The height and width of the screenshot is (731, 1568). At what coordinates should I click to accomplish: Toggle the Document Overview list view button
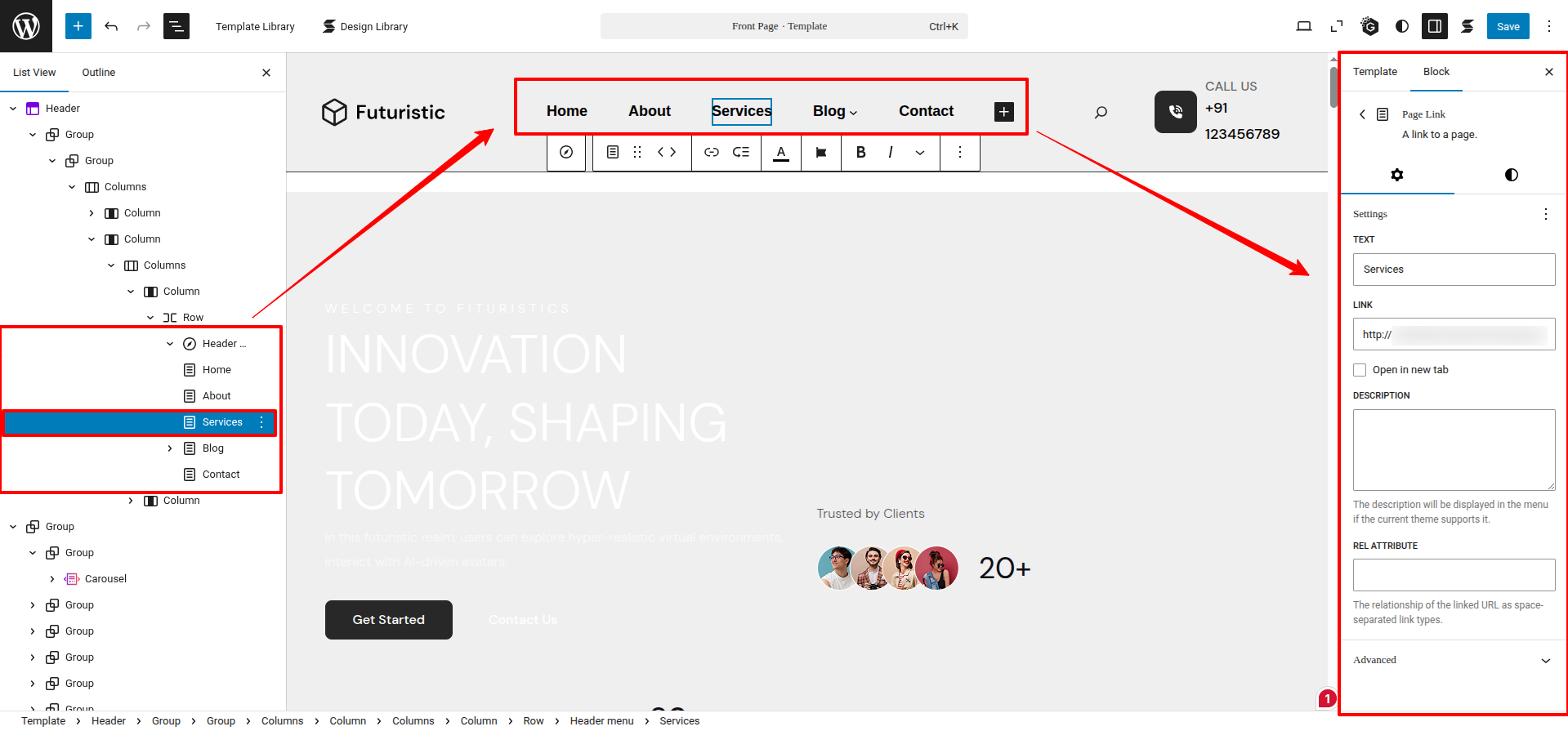176,26
